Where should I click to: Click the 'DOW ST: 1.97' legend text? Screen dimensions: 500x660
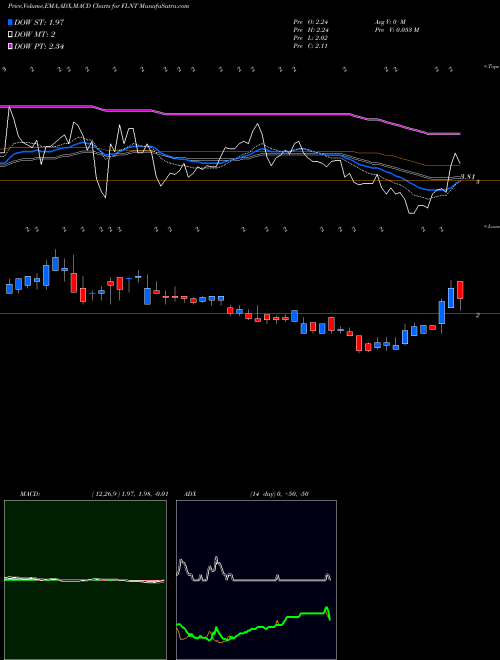coord(39,22)
